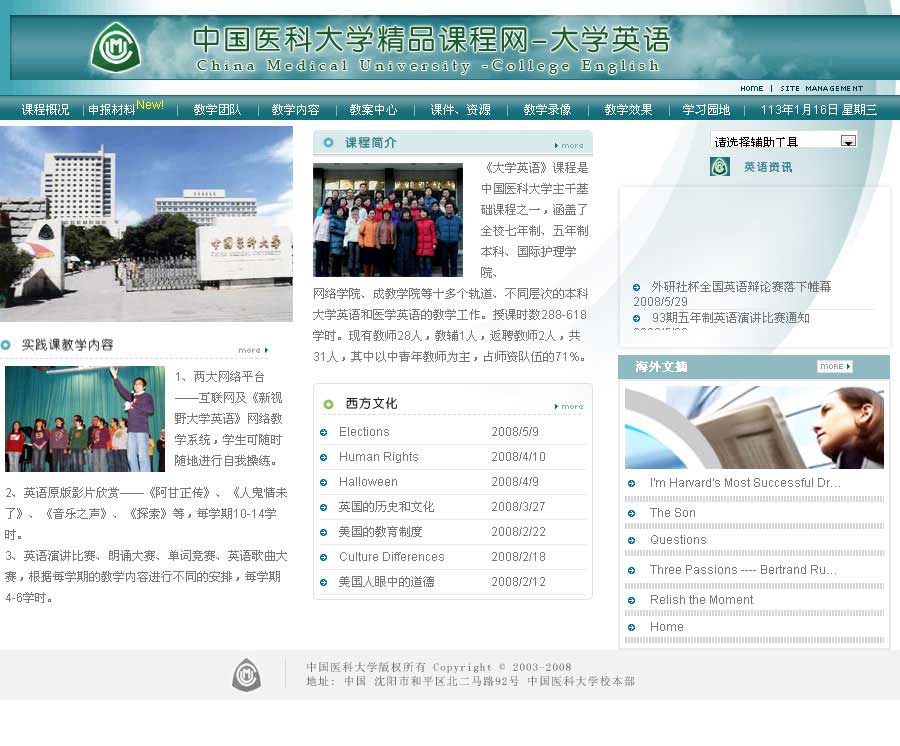Open 申报材料 in navigation bar
Screen dimensions: 900x746
tap(111, 110)
